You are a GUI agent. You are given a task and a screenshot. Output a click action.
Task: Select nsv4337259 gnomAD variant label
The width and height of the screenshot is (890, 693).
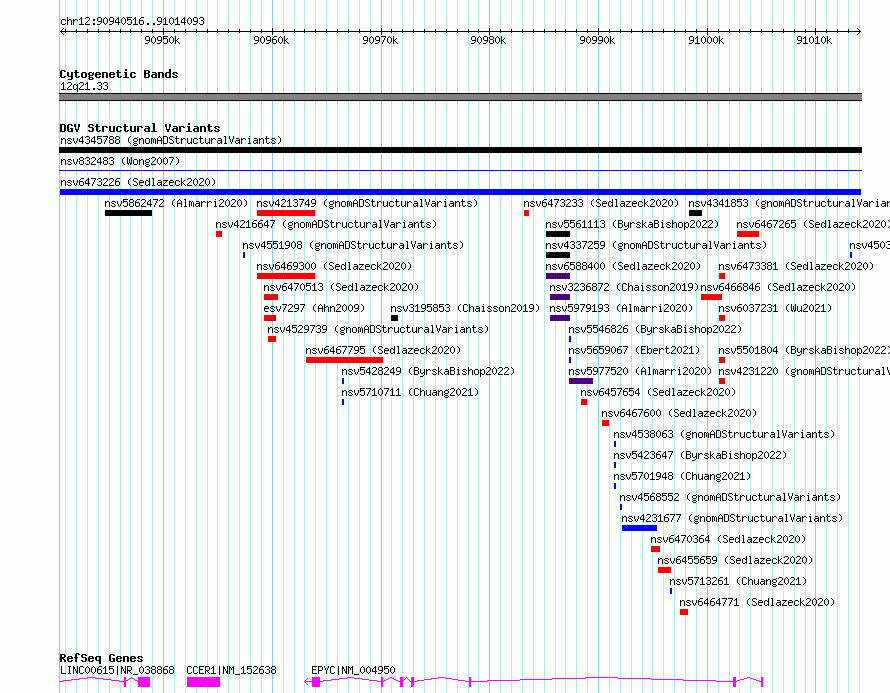656,245
